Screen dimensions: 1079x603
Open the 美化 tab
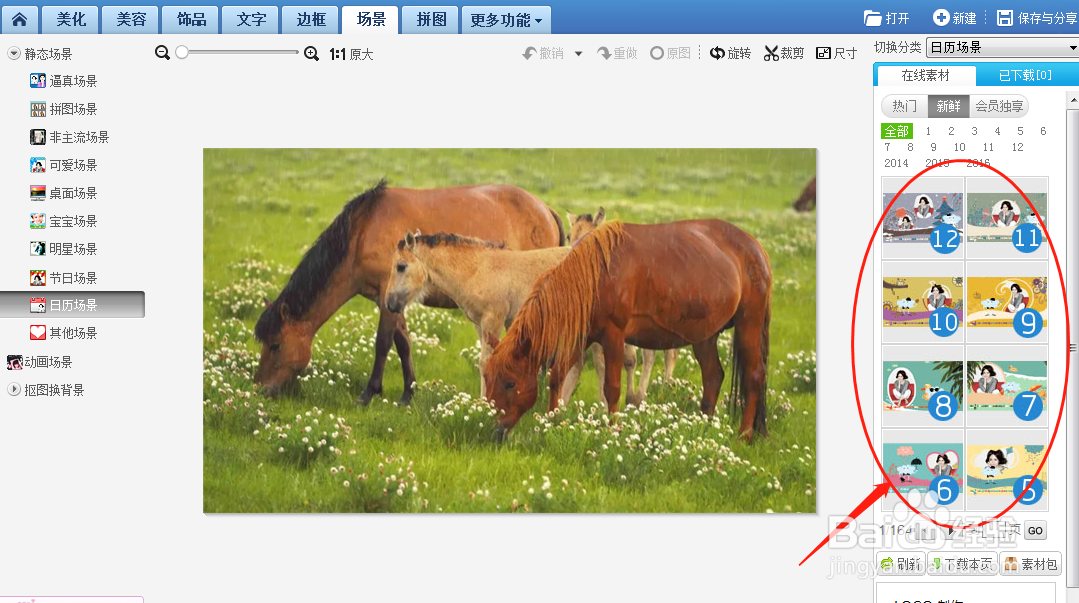(71, 19)
